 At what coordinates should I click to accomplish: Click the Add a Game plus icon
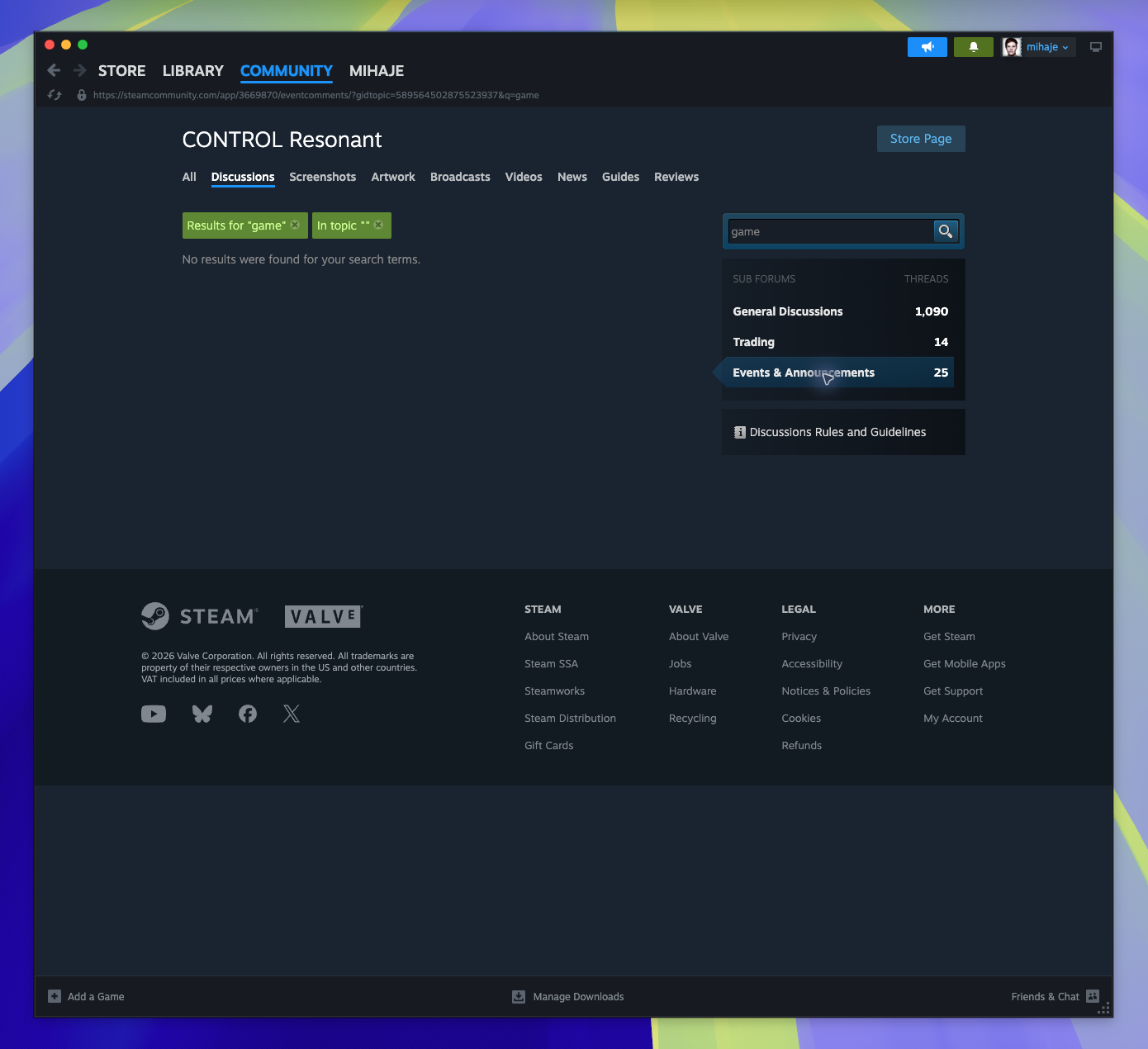click(55, 996)
